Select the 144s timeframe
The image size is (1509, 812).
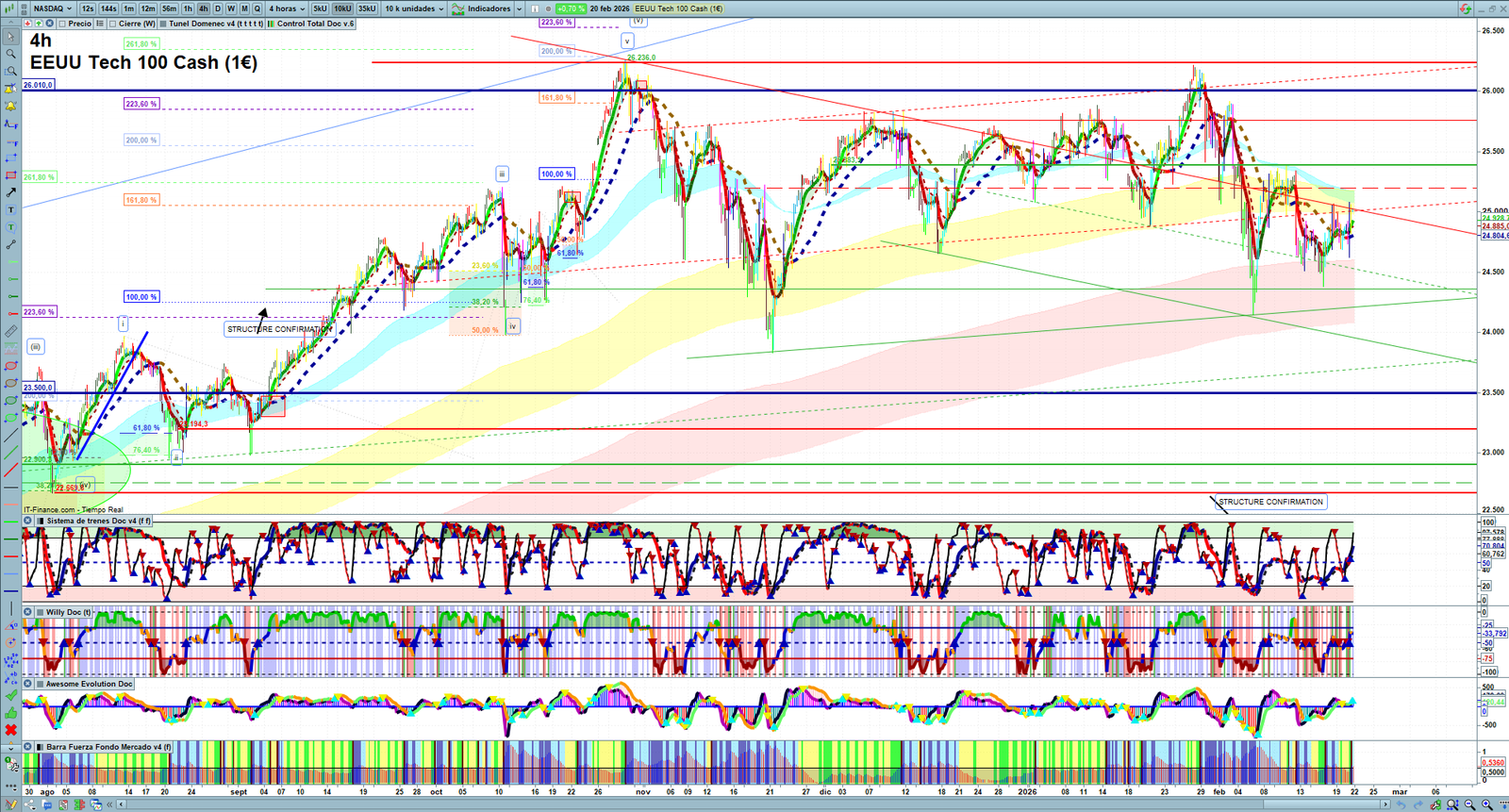pyautogui.click(x=108, y=8)
